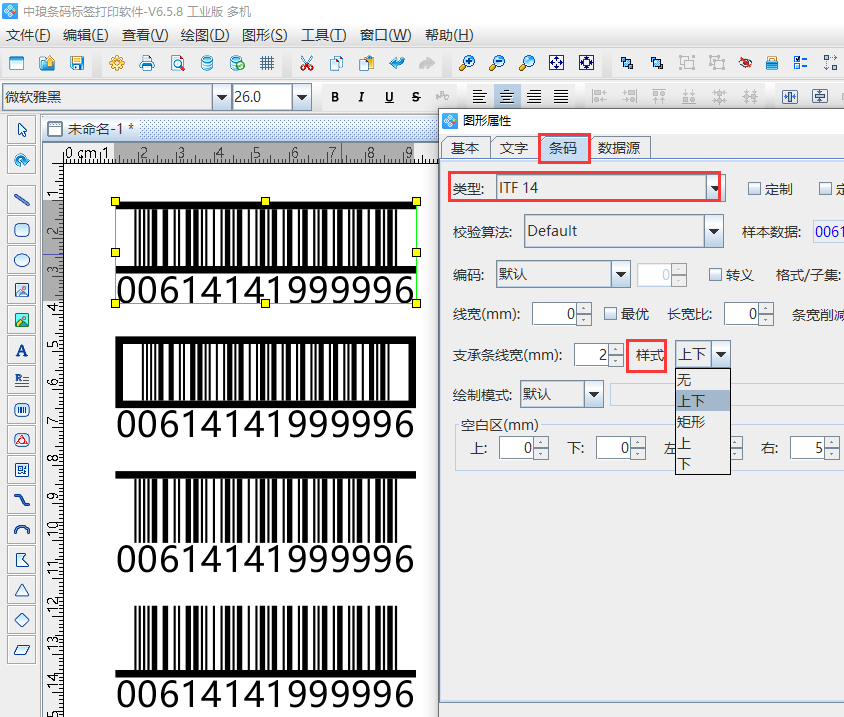844x717 pixels.
Task: Click the Print icon
Action: pyautogui.click(x=147, y=63)
